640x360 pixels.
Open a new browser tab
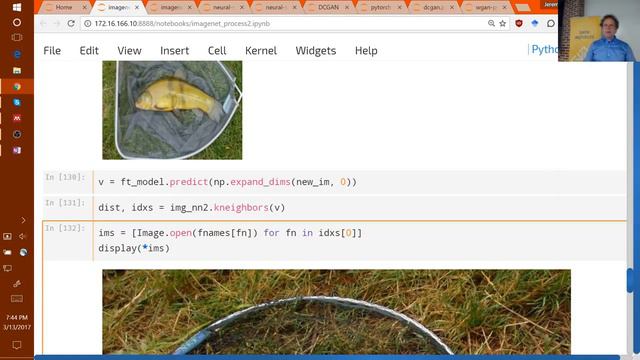pyautogui.click(x=522, y=7)
